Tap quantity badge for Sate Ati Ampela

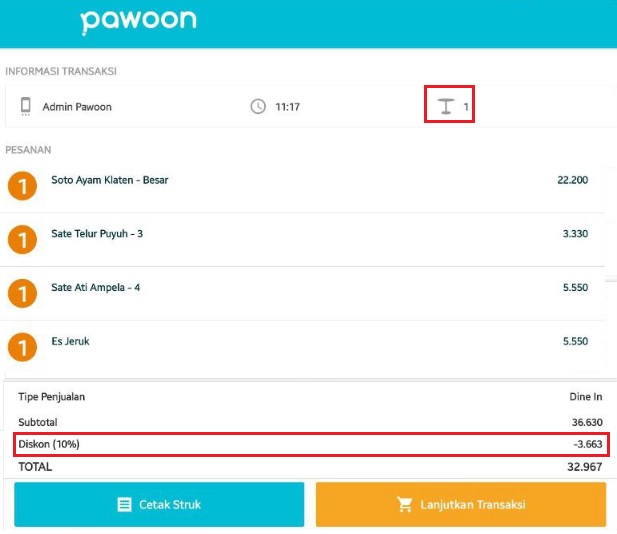[22, 293]
